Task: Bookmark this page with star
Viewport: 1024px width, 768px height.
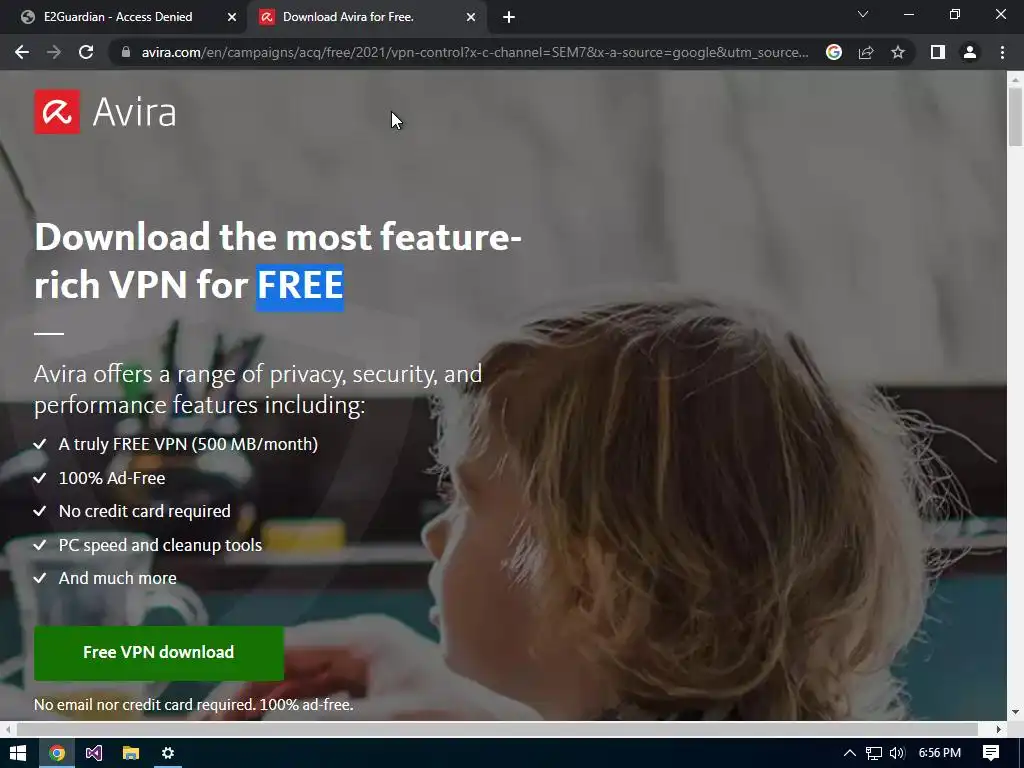Action: 898,52
